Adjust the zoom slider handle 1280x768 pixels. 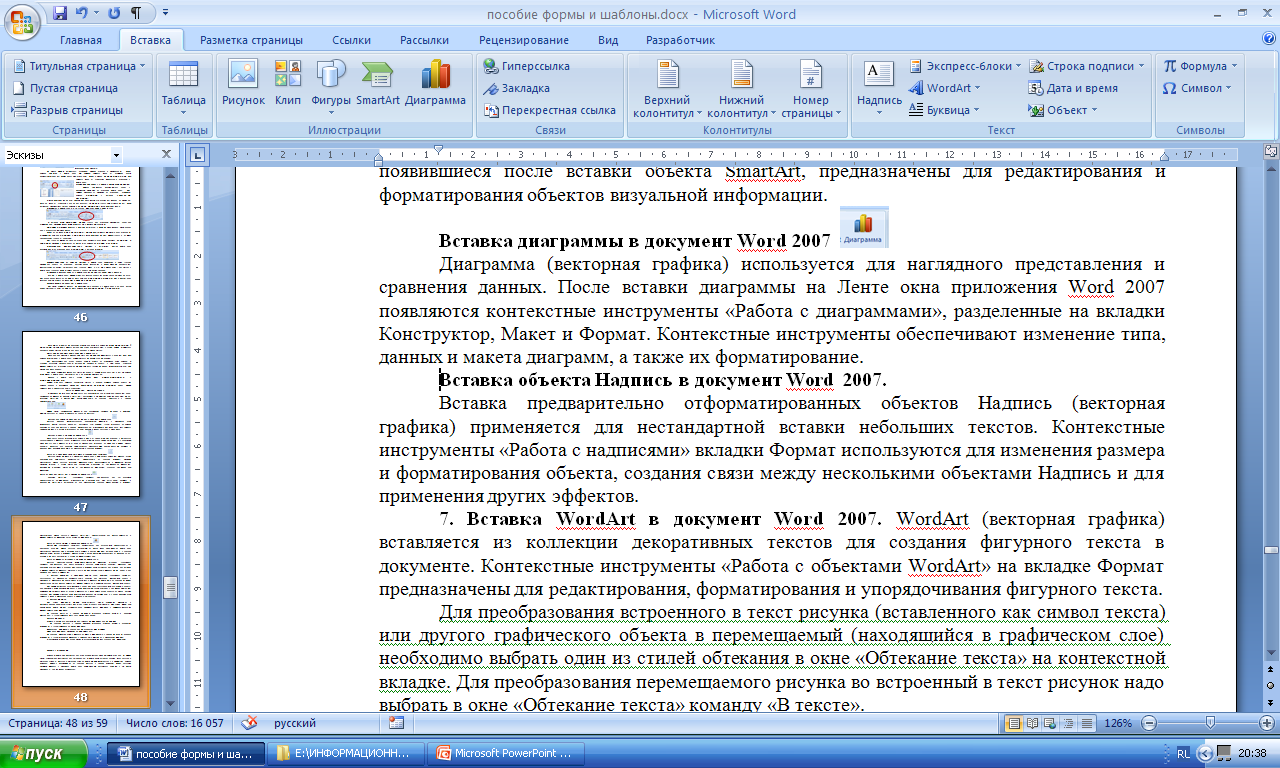1210,723
